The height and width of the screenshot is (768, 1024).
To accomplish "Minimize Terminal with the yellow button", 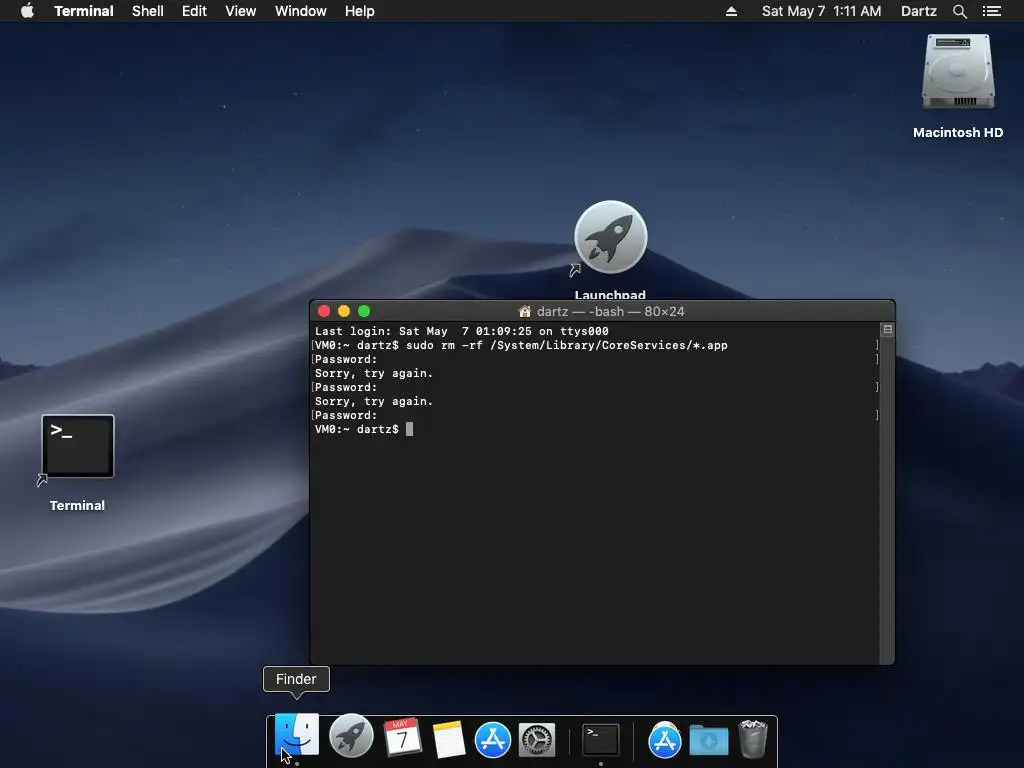I will (x=344, y=312).
